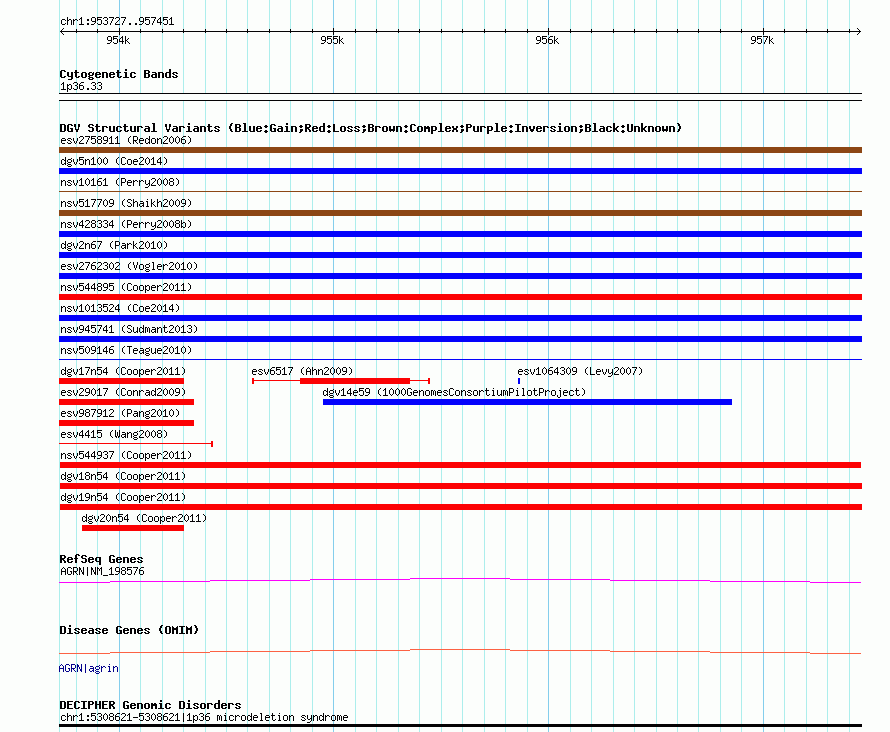Click the nsv509146 (Teague2010) thin blue line
890x732 pixels.
(460, 360)
